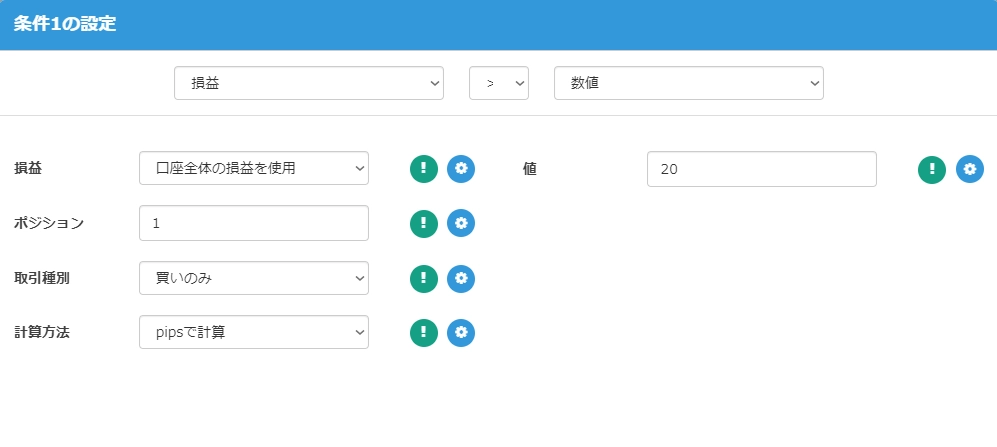This screenshot has height=447, width=997.
Task: Open gear settings next to 損益 dropdown
Action: tap(461, 169)
